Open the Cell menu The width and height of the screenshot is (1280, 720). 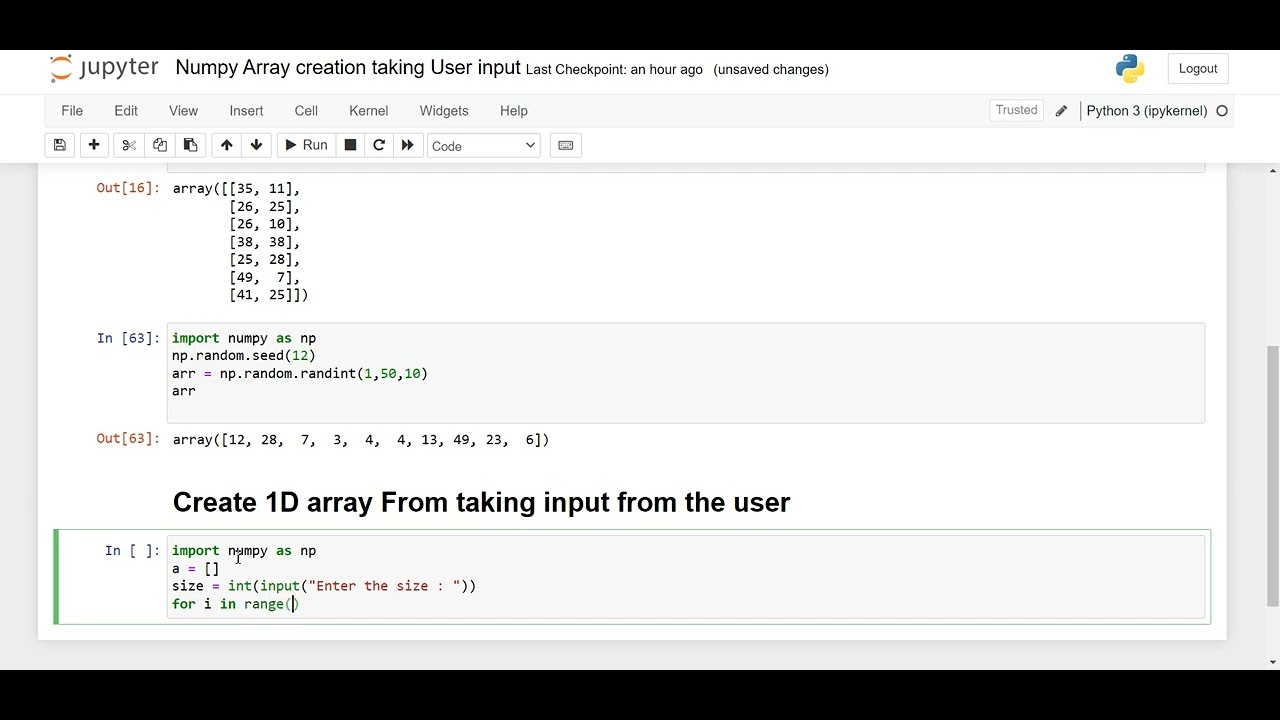coord(306,111)
